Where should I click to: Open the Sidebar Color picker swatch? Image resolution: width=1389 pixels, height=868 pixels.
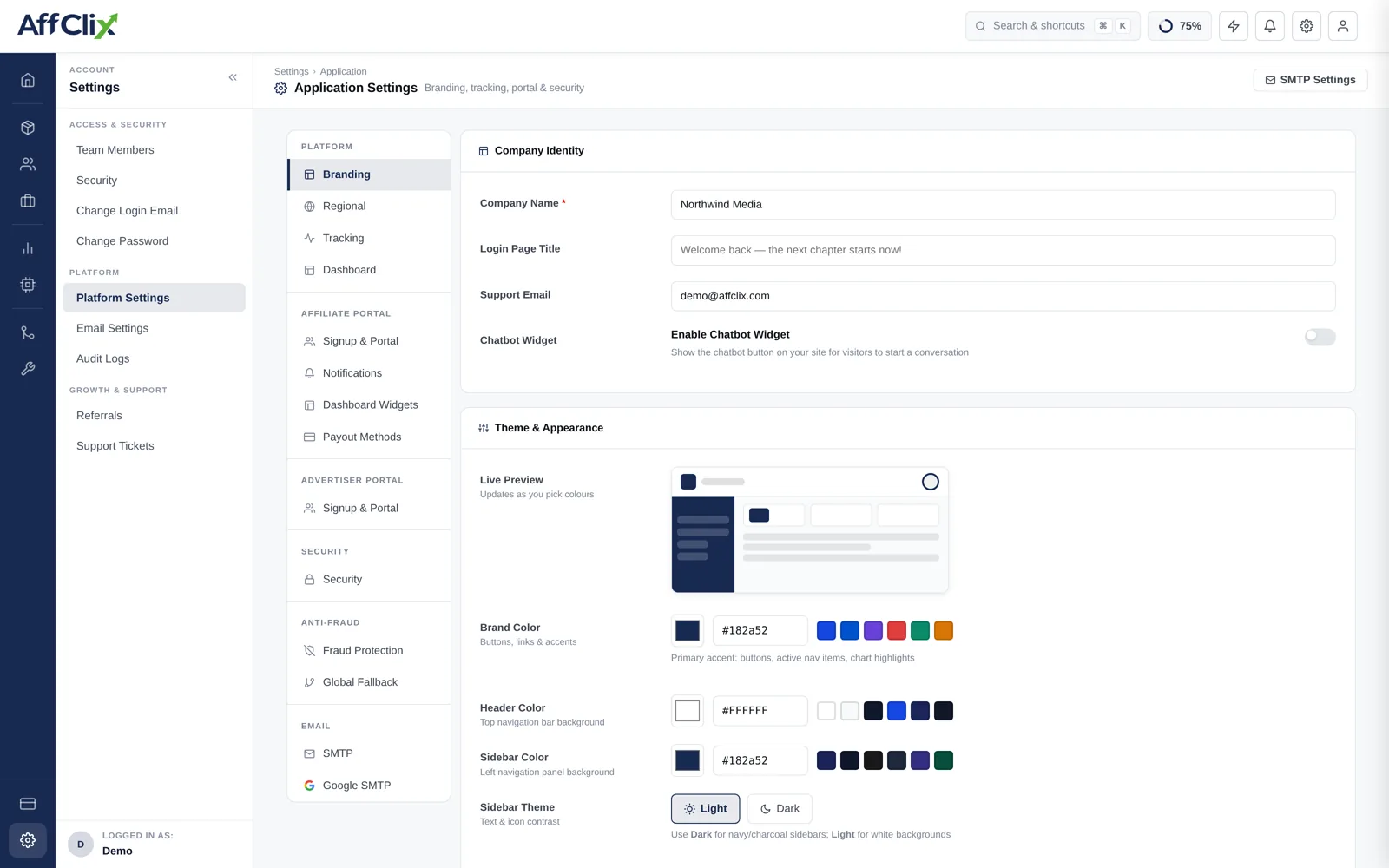click(688, 760)
